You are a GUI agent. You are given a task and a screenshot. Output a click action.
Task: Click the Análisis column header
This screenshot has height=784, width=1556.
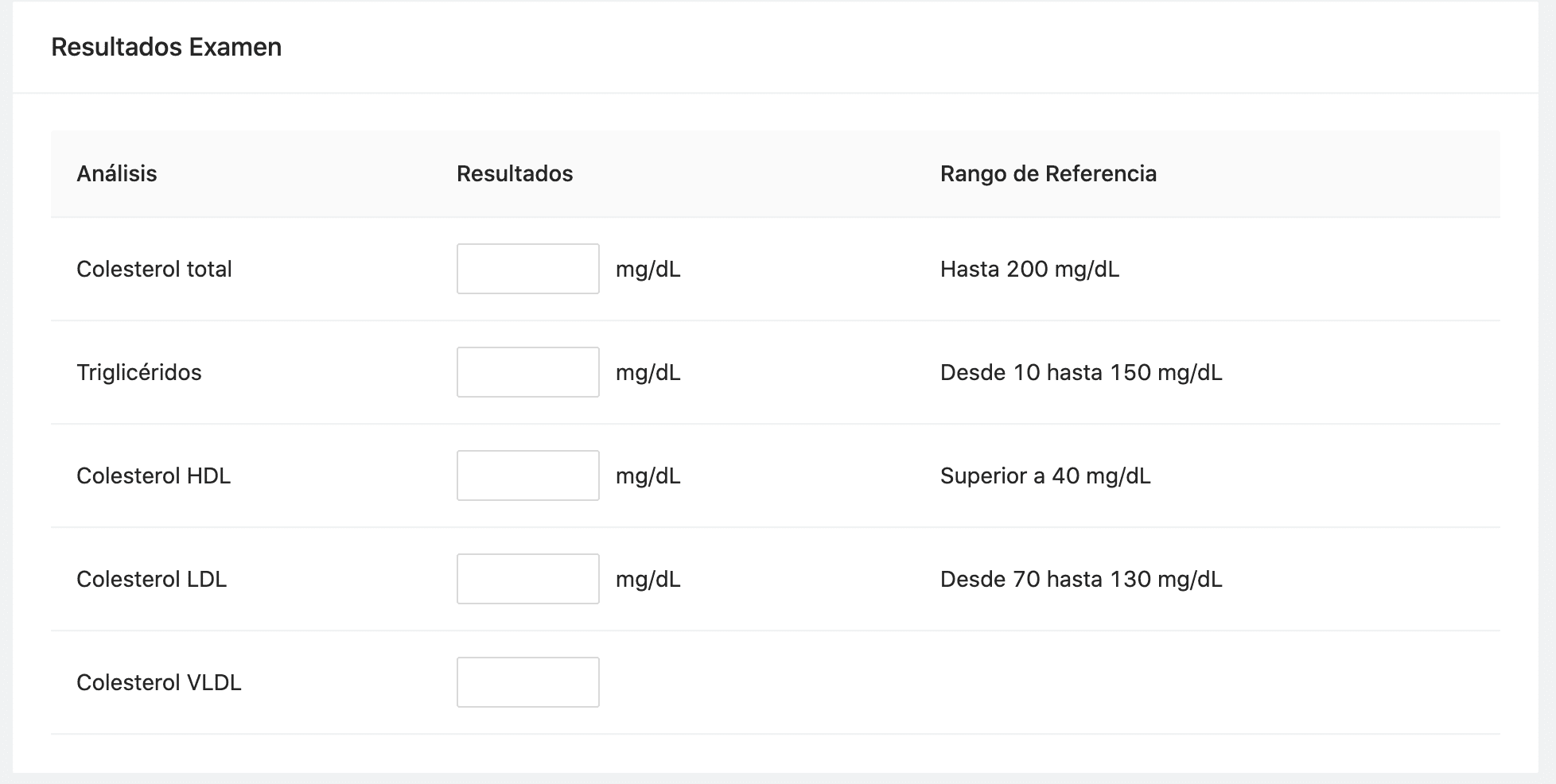click(116, 173)
